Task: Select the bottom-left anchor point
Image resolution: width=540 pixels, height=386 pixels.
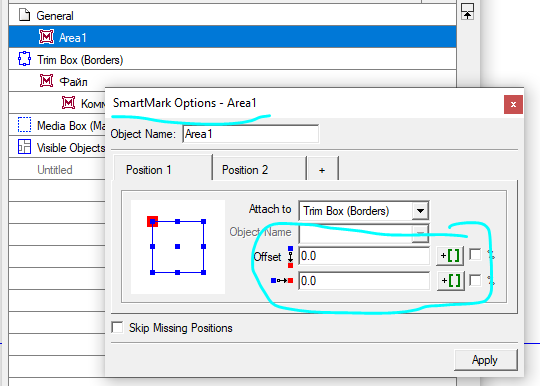Action: [x=153, y=272]
